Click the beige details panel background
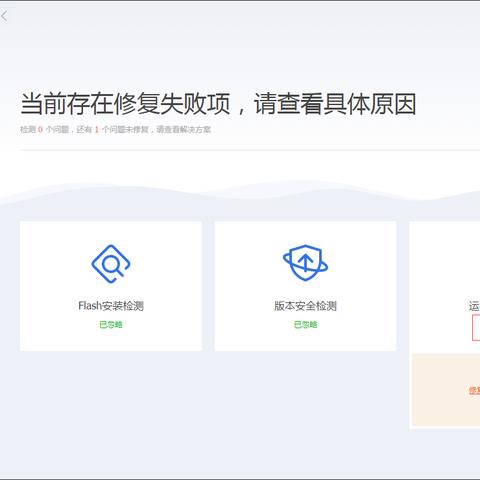The height and width of the screenshot is (480, 480). coord(446,390)
